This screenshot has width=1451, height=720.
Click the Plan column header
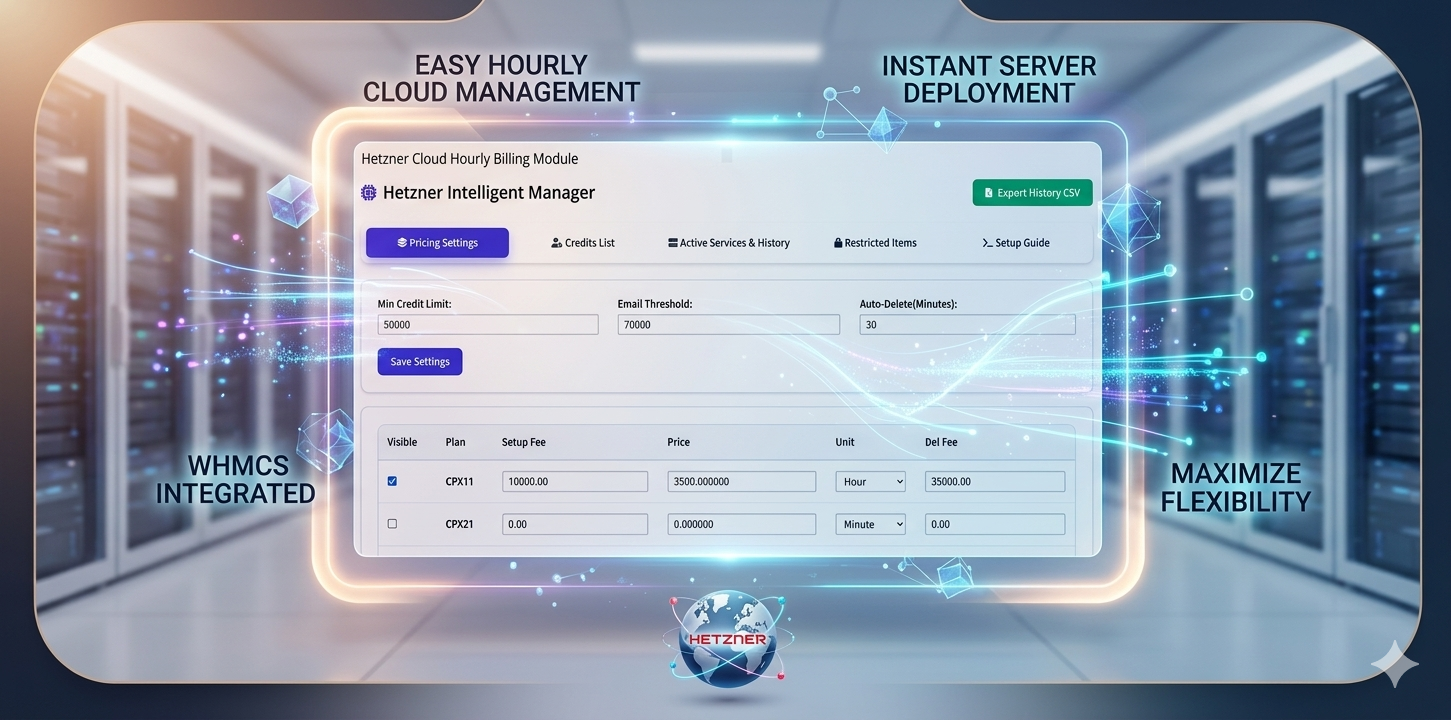(455, 442)
